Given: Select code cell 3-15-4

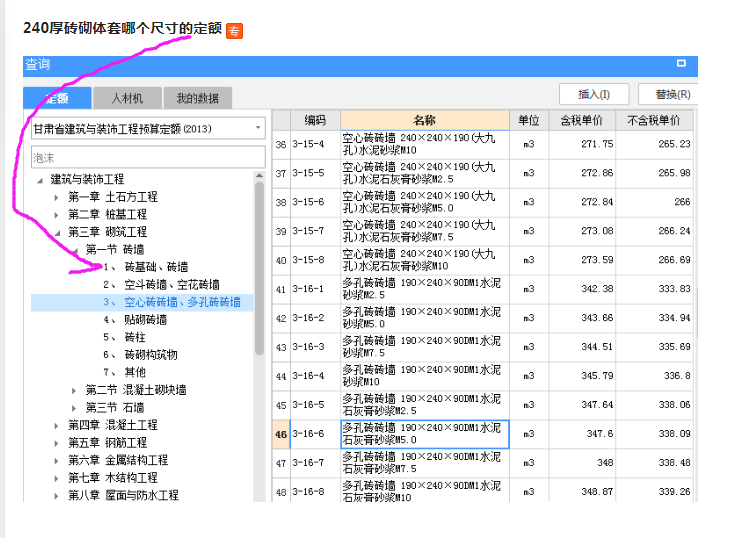Looking at the screenshot, I should click(x=315, y=144).
